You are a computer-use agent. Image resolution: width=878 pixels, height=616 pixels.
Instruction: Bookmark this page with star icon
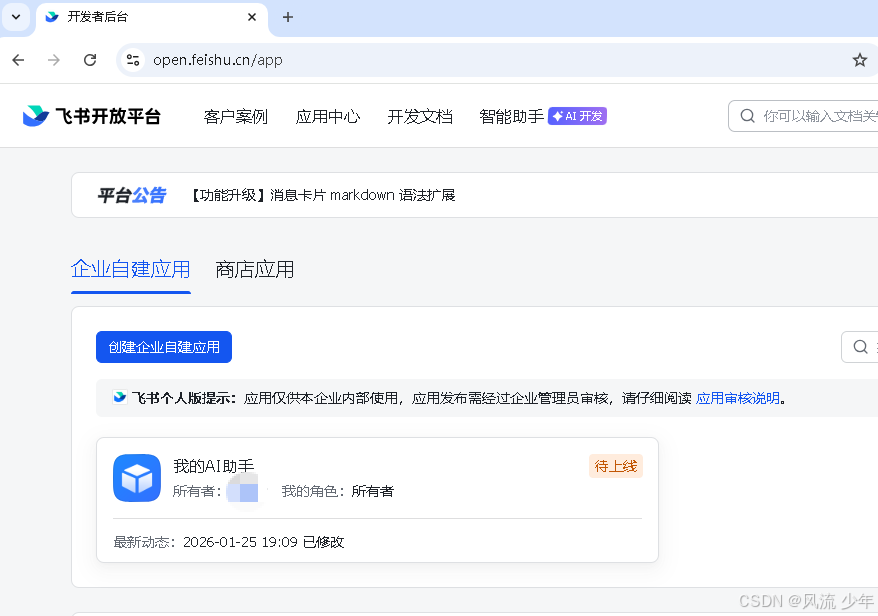click(x=859, y=60)
